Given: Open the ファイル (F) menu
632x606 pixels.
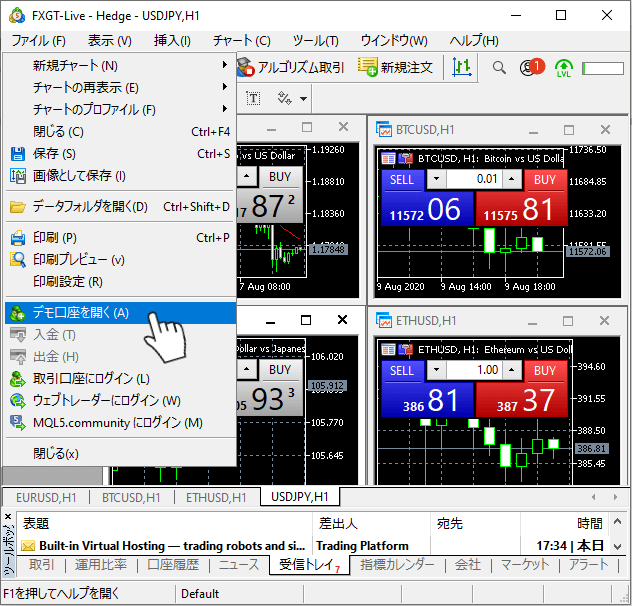Looking at the screenshot, I should tap(38, 41).
